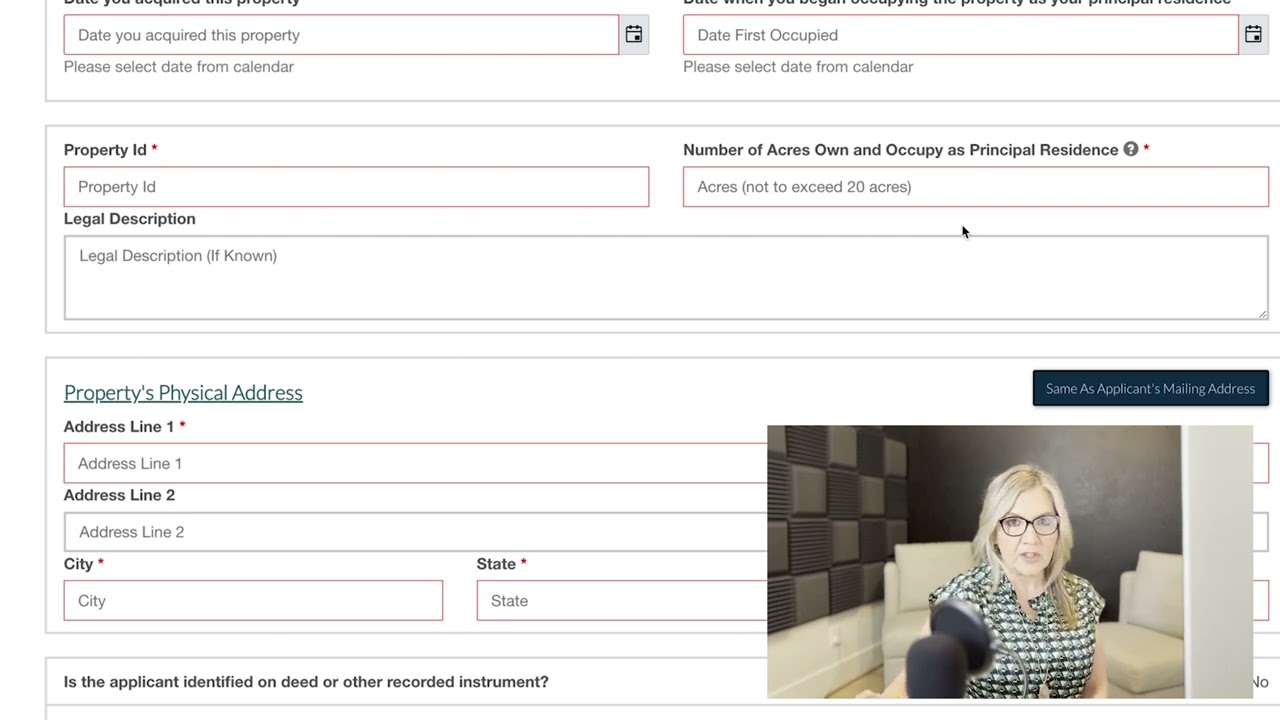The height and width of the screenshot is (720, 1280).
Task: Open the Property's Physical Address heading link
Action: pyautogui.click(x=183, y=392)
